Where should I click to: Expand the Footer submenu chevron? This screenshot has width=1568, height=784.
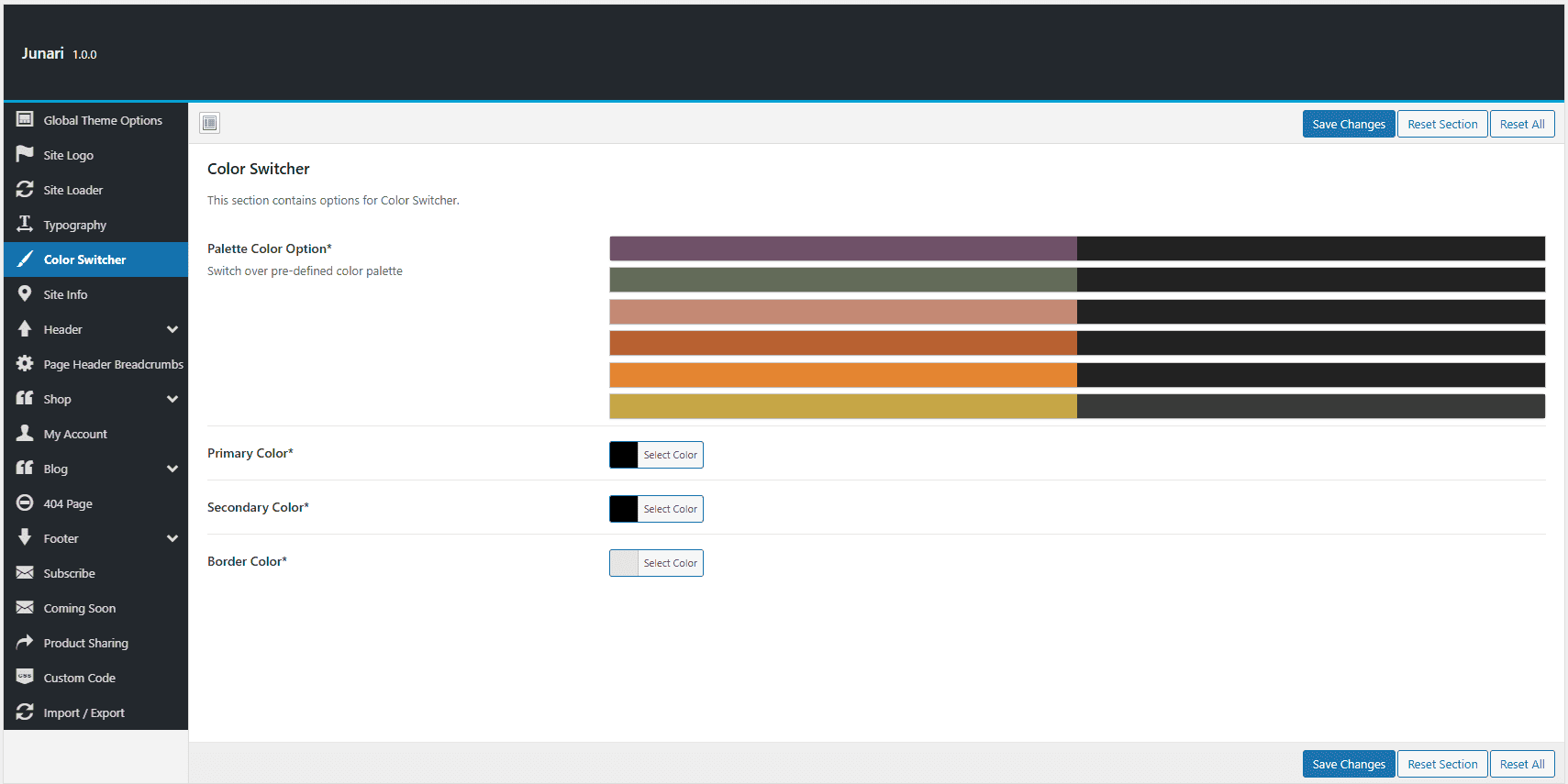pyautogui.click(x=172, y=538)
